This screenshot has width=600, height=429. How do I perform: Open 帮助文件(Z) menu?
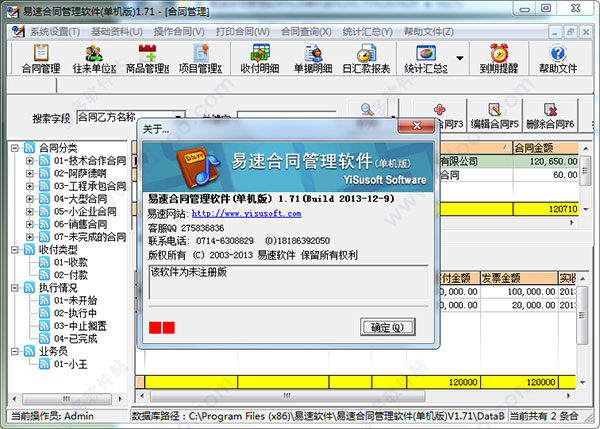(x=429, y=31)
